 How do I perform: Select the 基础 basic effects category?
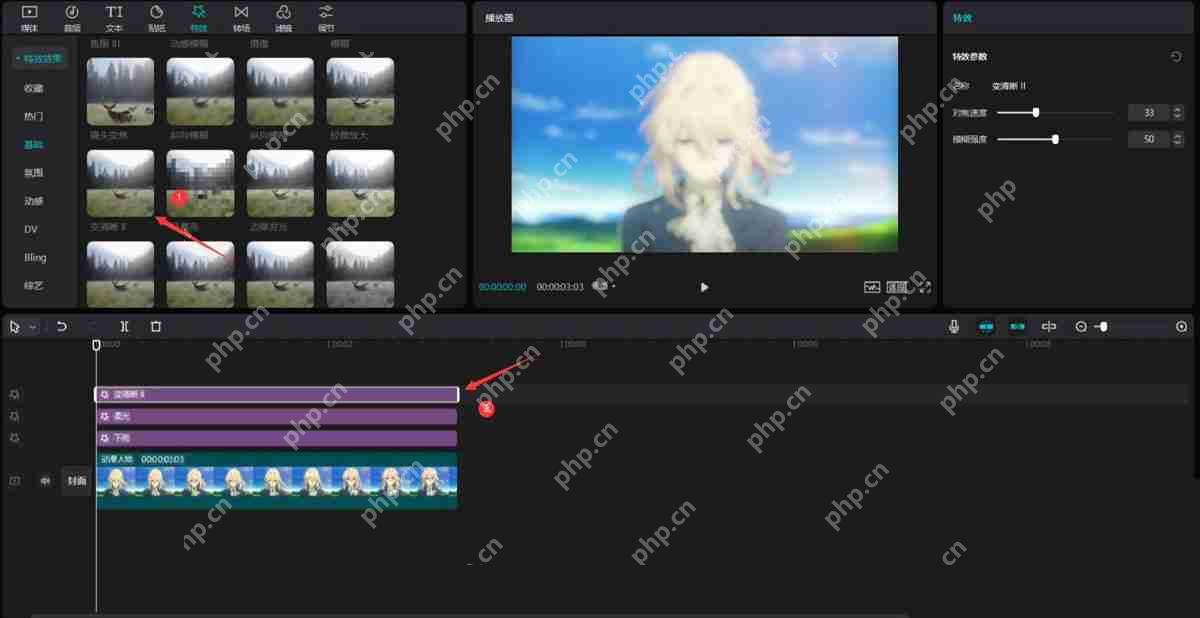(x=34, y=145)
